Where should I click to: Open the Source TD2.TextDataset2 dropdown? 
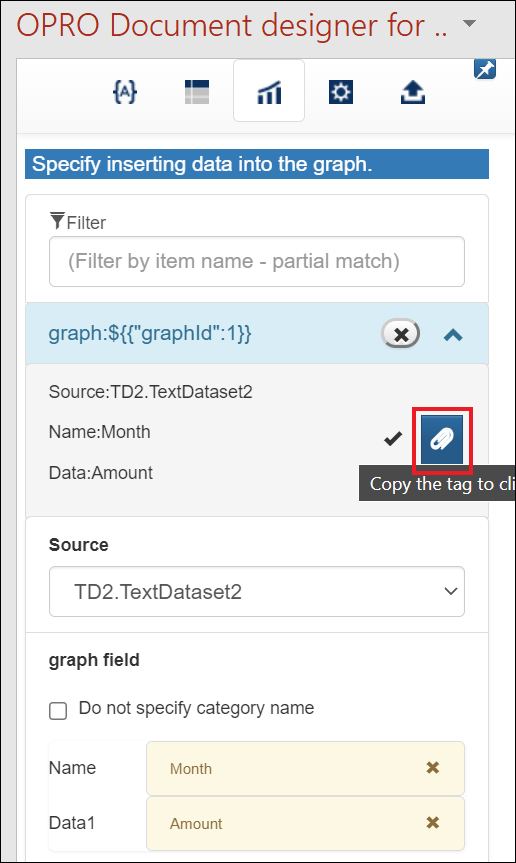[257, 592]
